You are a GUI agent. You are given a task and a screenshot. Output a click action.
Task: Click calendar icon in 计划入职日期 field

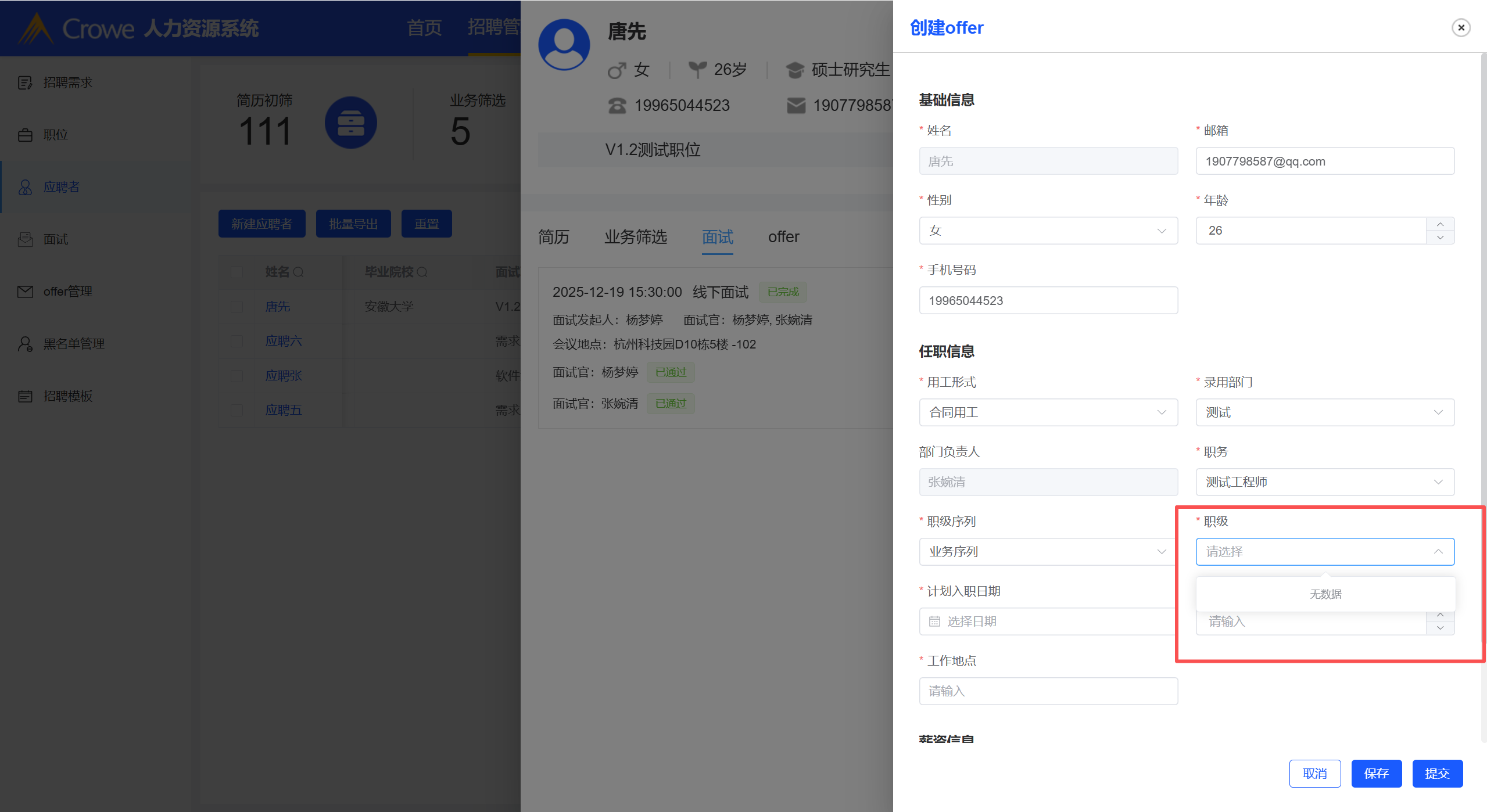pos(934,621)
